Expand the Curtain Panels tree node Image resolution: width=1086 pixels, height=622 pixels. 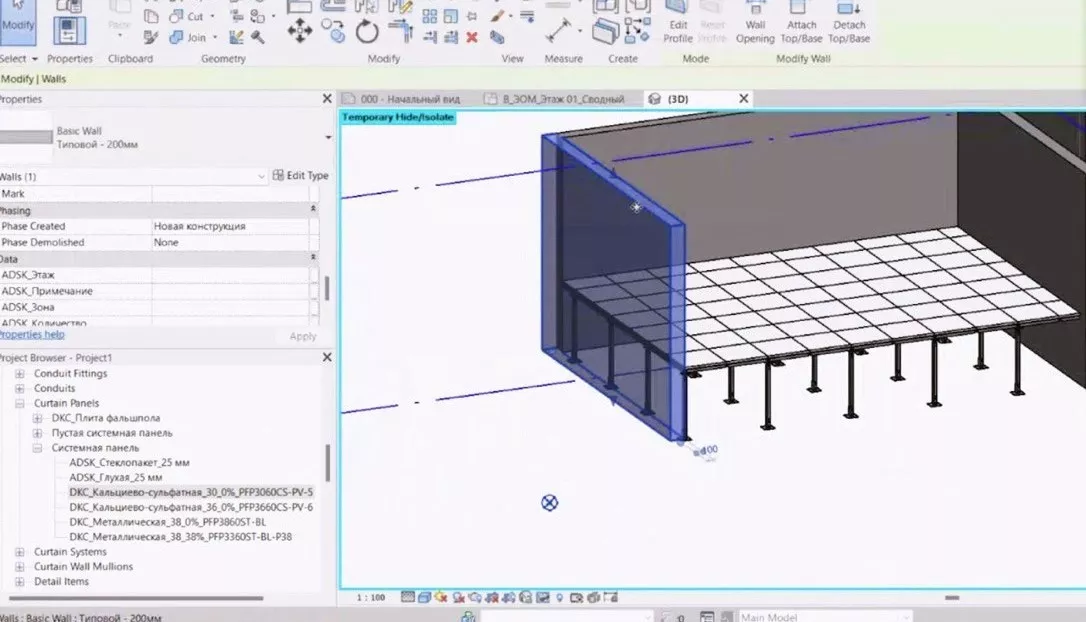click(18, 403)
